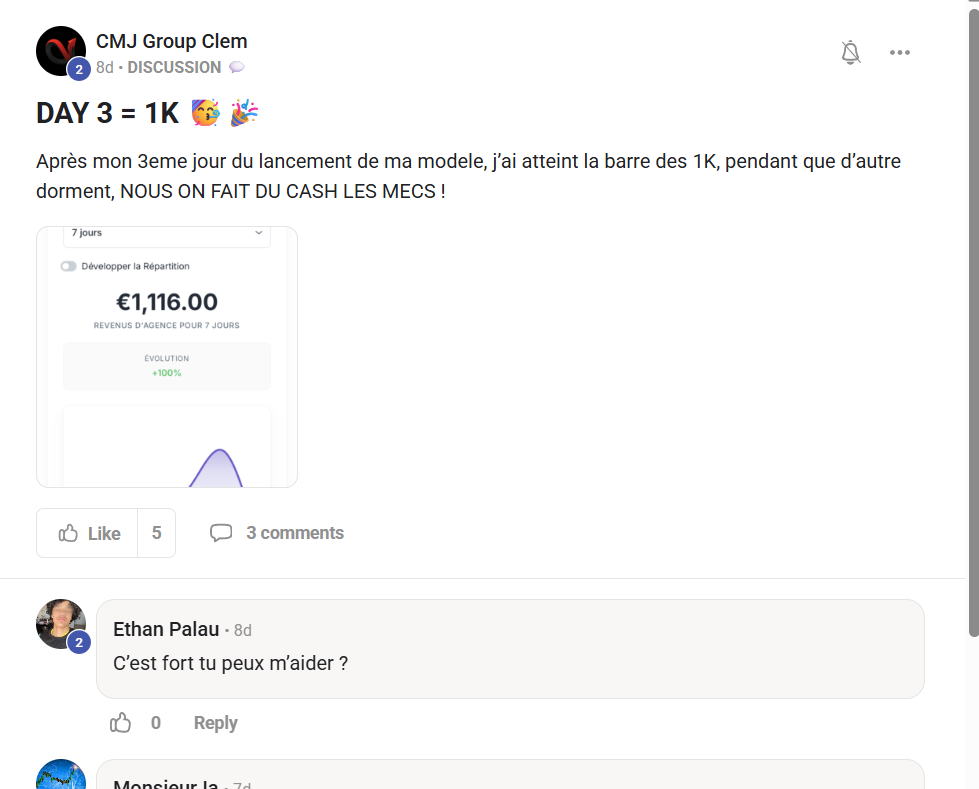The image size is (979, 789).
Task: Click the like count number 5
Action: coord(156,533)
